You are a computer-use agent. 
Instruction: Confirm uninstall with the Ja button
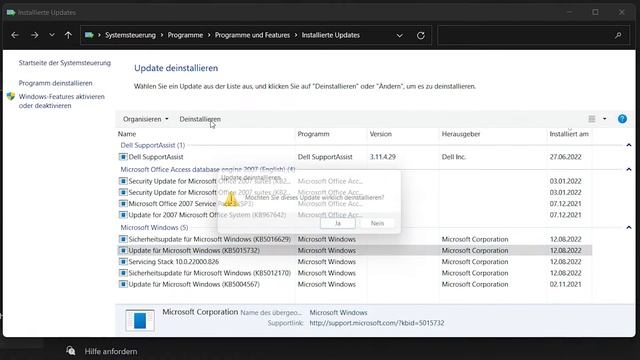coord(338,223)
